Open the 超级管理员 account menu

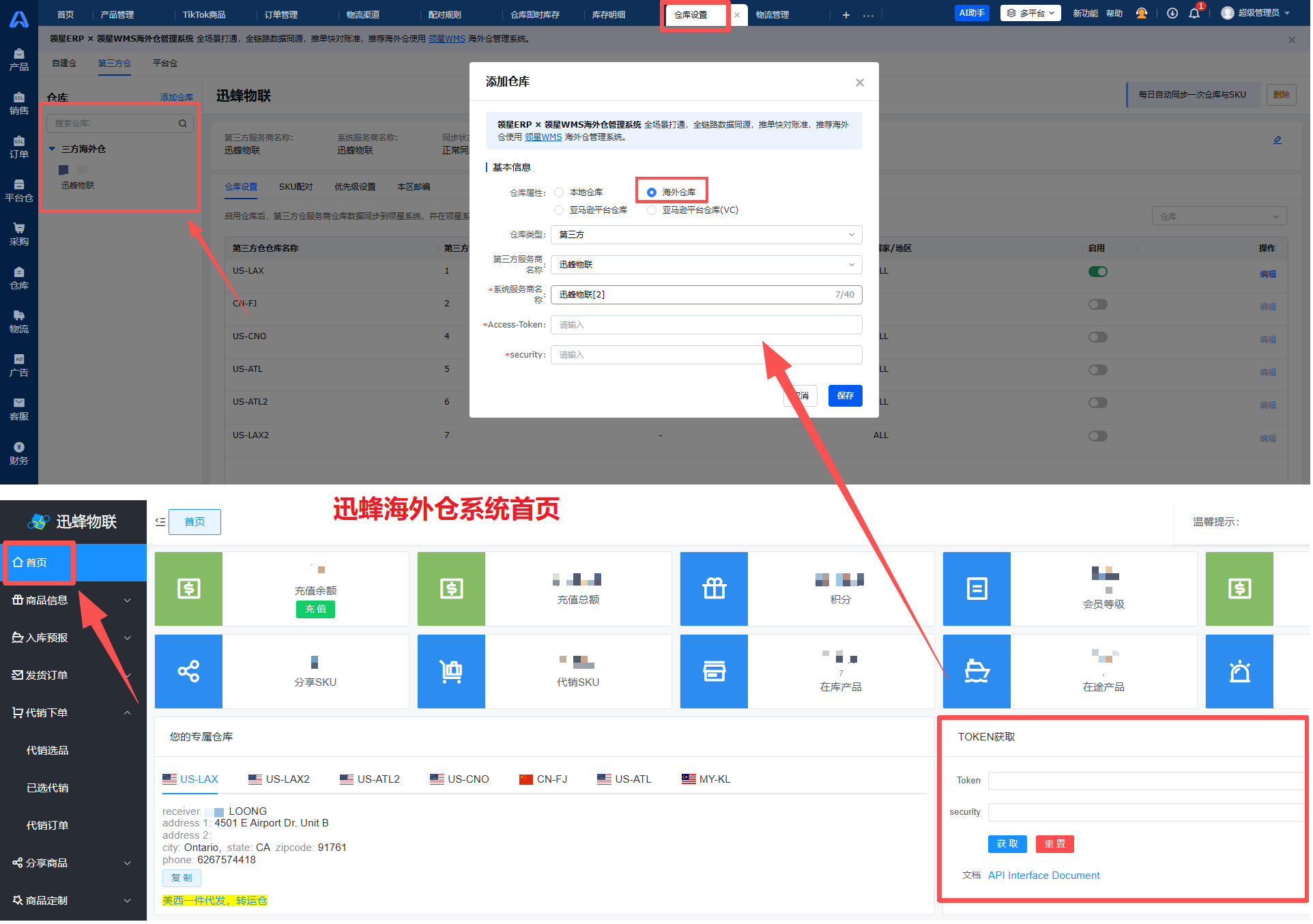(1256, 13)
